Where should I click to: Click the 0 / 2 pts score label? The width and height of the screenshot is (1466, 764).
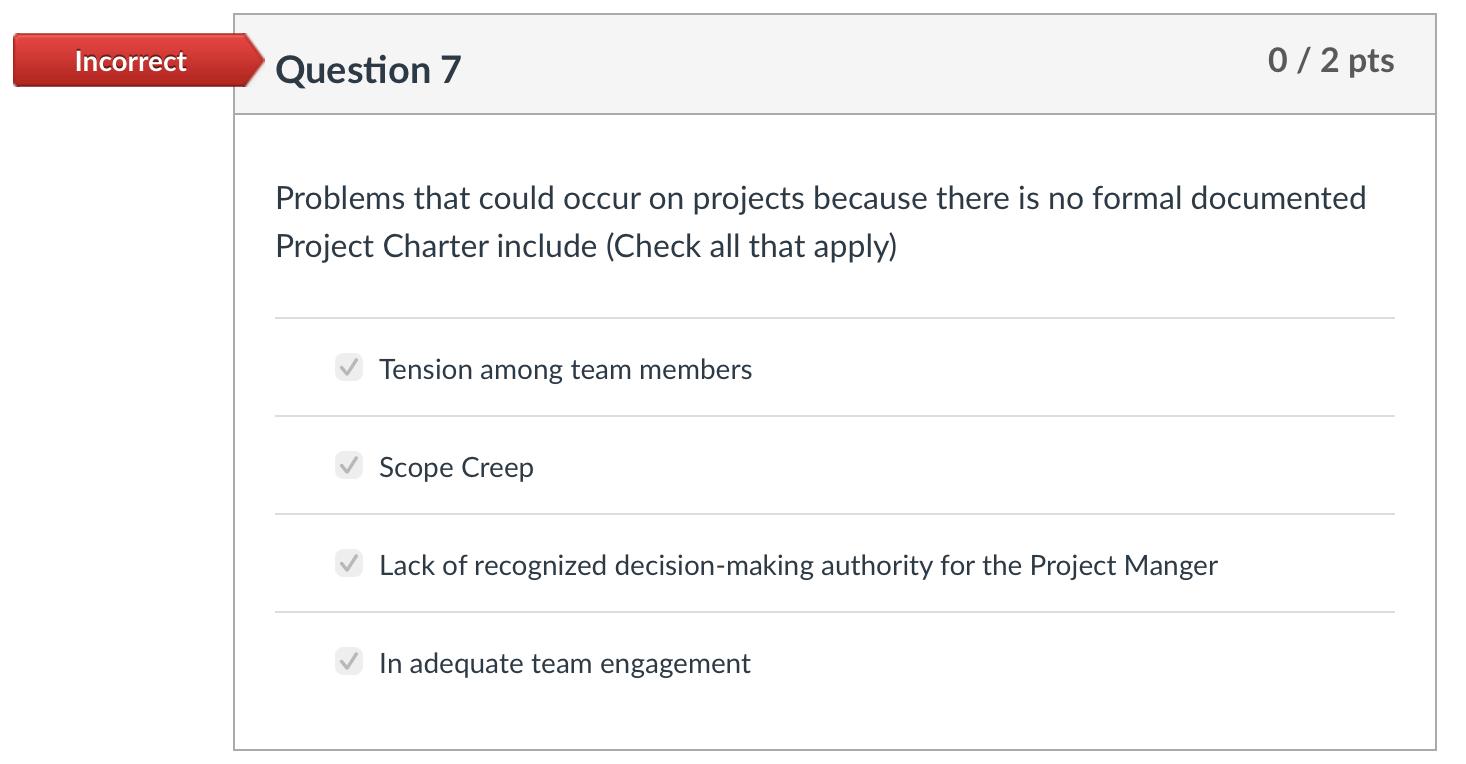pyautogui.click(x=1330, y=61)
